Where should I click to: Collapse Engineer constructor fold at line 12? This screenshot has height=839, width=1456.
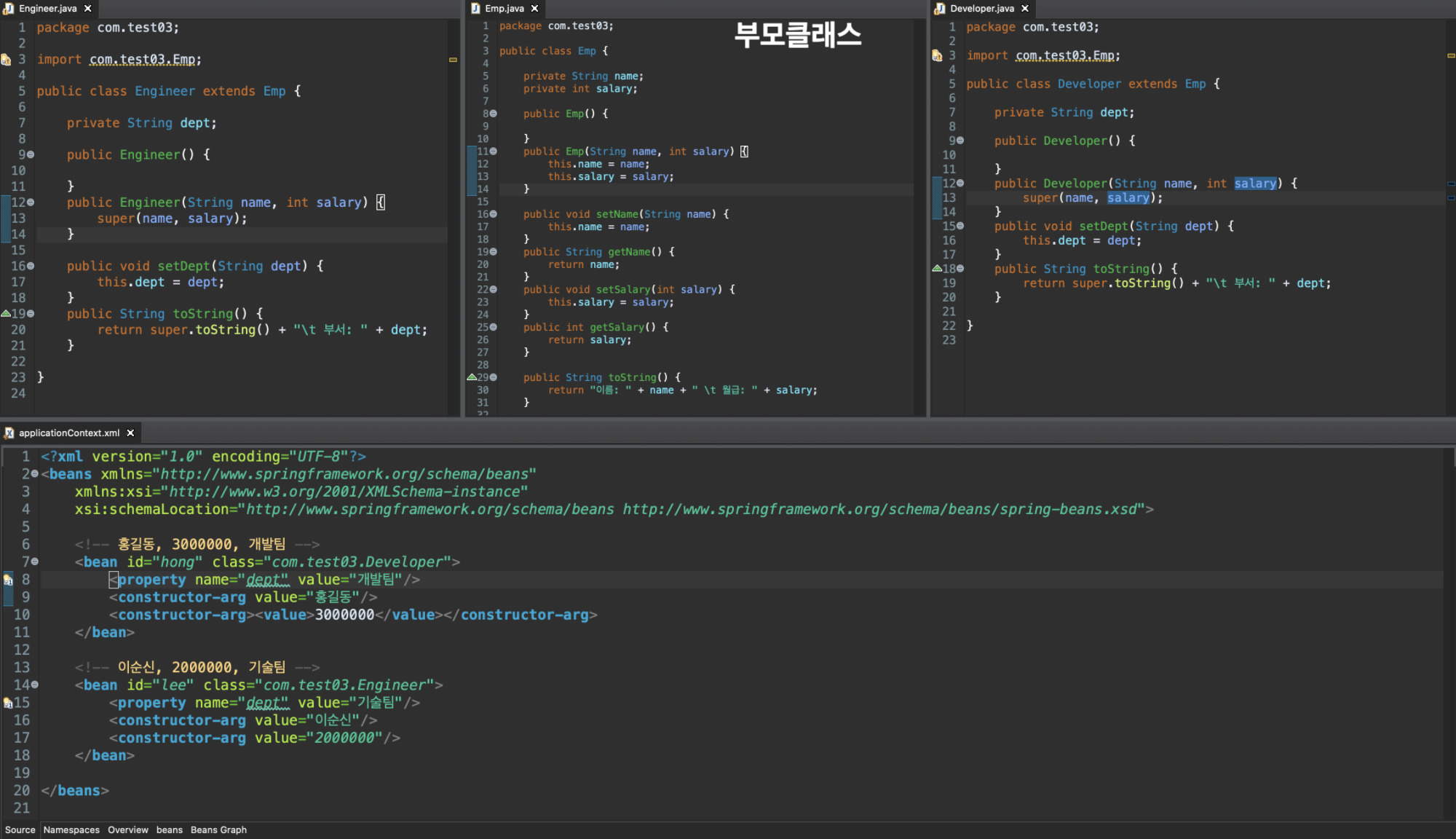[31, 202]
